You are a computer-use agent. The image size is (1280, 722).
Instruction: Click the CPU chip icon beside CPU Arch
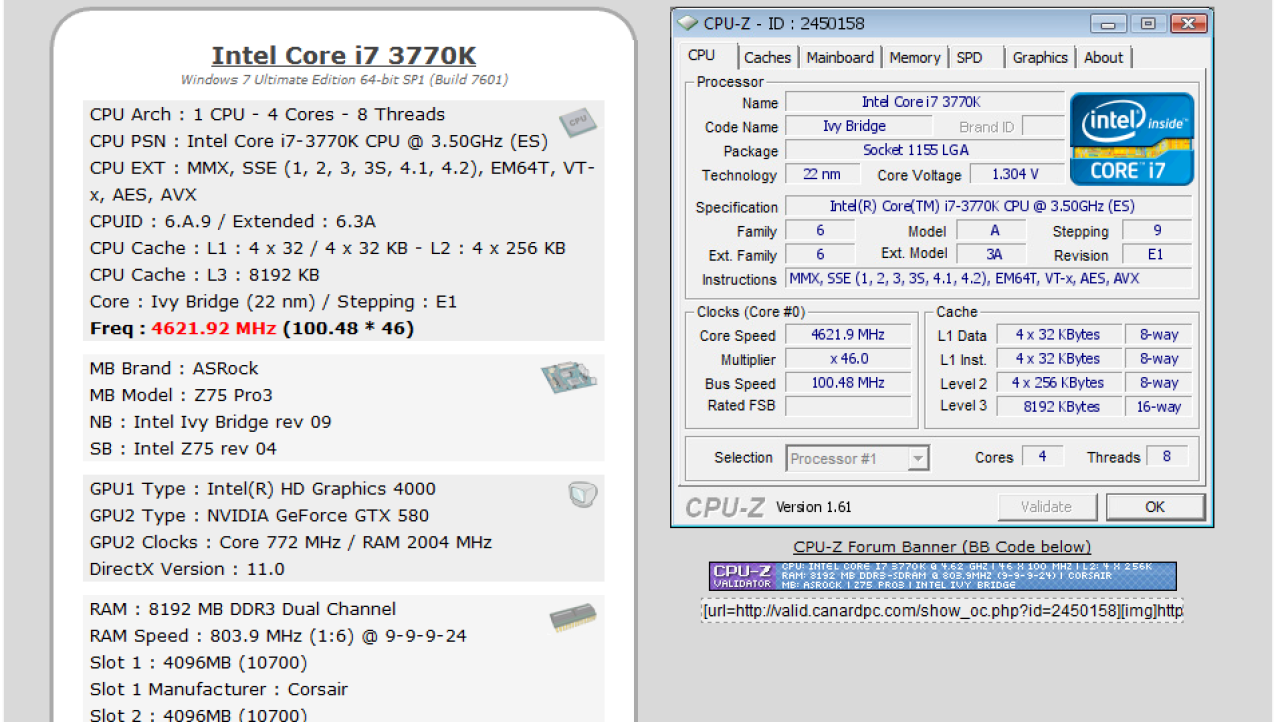pos(578,121)
